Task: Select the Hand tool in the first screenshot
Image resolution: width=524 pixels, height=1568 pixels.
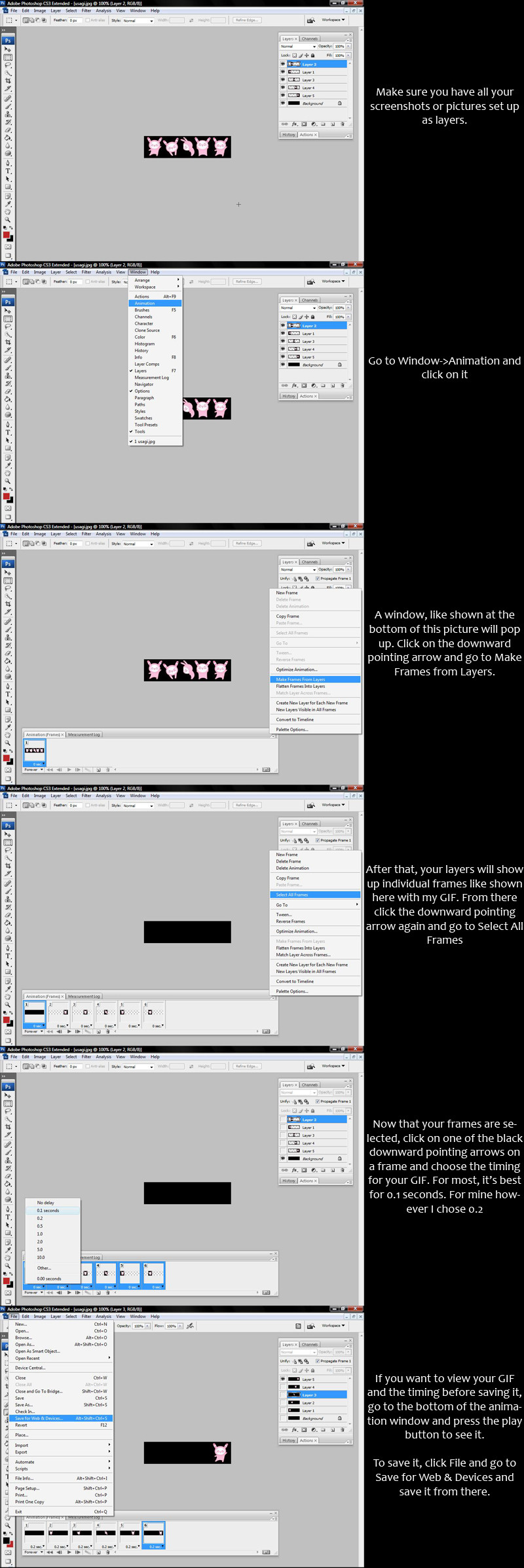Action: pos(8,211)
